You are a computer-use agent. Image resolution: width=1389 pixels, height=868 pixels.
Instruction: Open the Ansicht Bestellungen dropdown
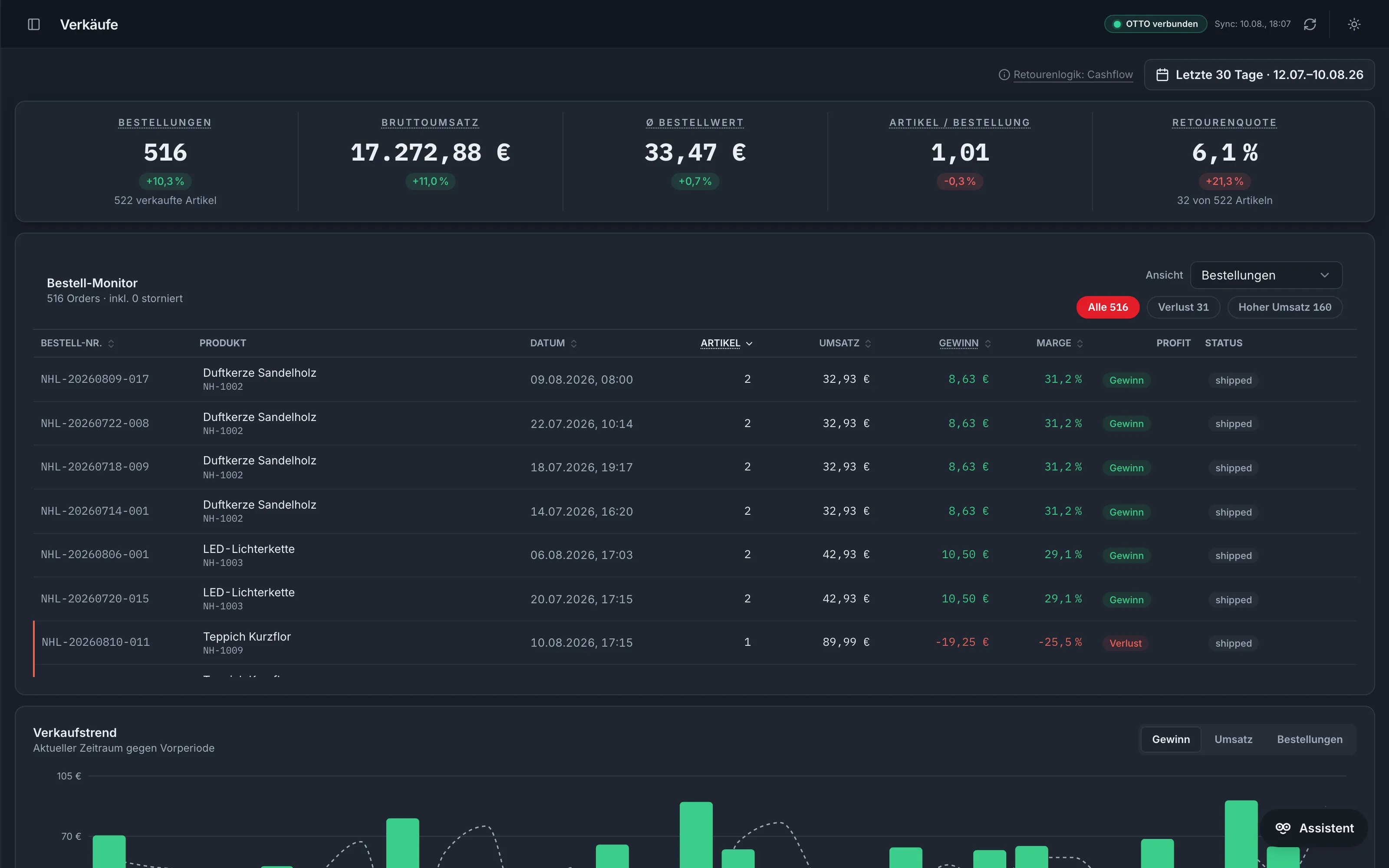point(1266,275)
